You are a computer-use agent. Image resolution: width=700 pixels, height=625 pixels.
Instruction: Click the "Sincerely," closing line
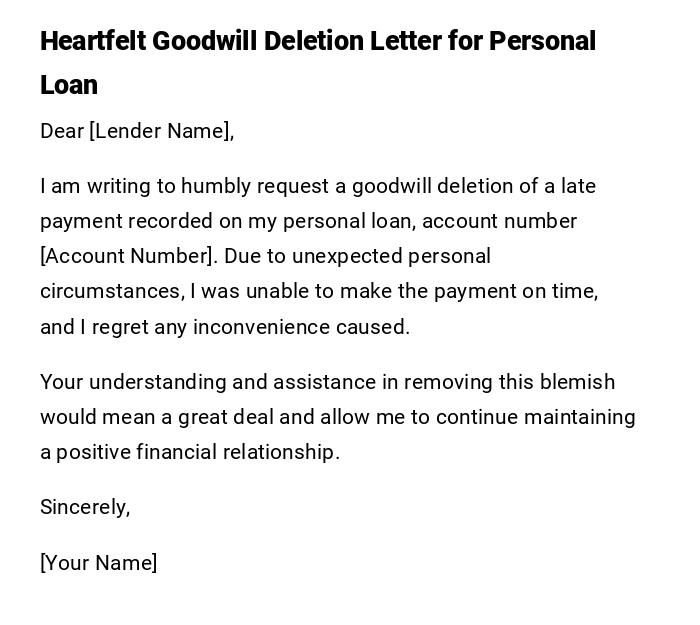[85, 507]
